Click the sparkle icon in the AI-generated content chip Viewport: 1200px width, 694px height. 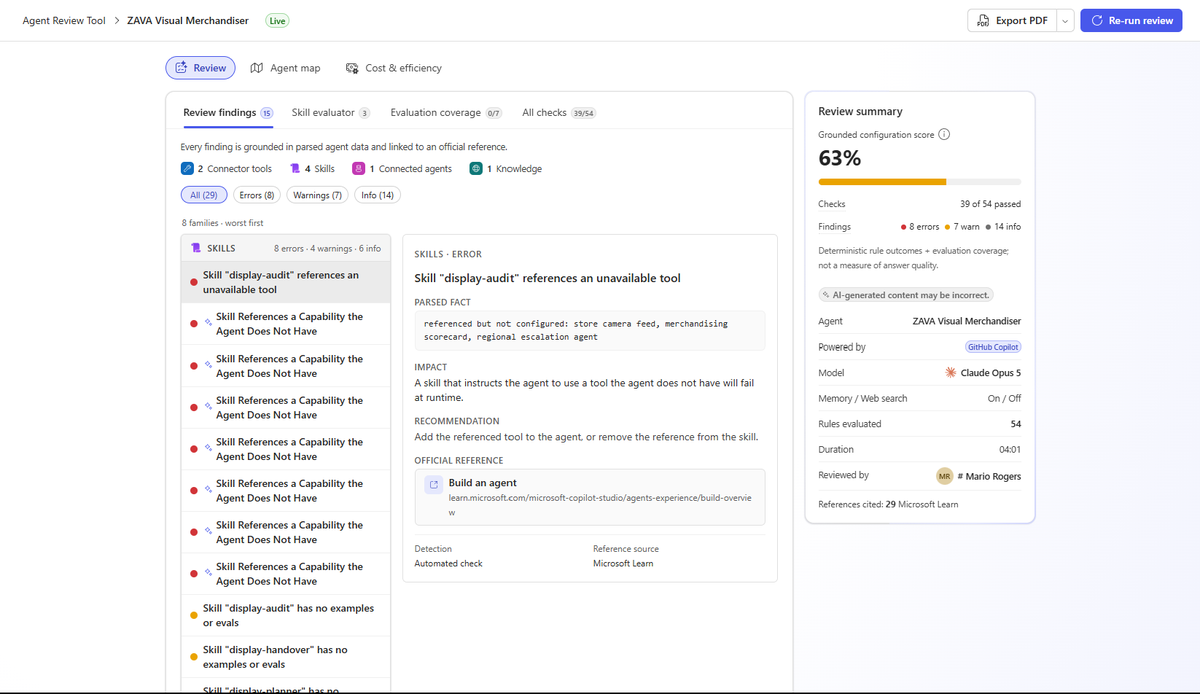tap(826, 295)
